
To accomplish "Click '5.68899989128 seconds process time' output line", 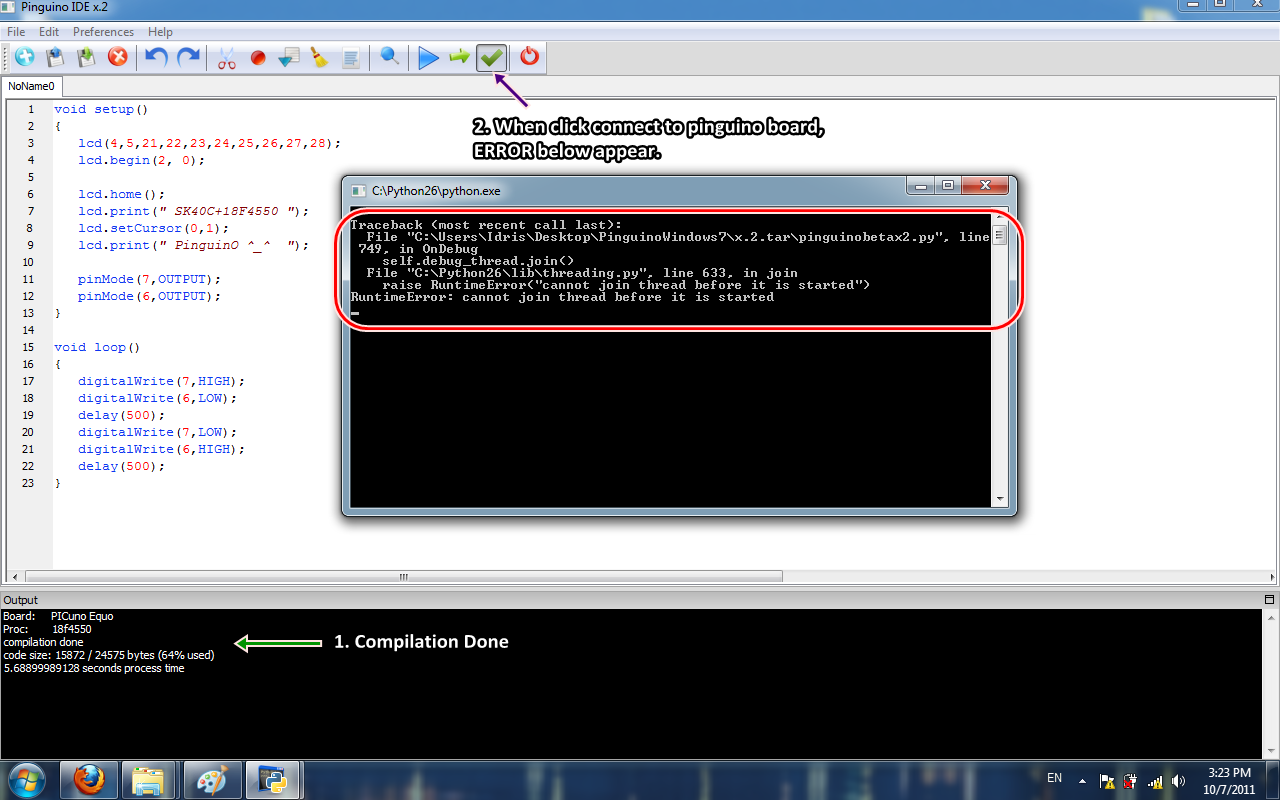I will point(94,668).
